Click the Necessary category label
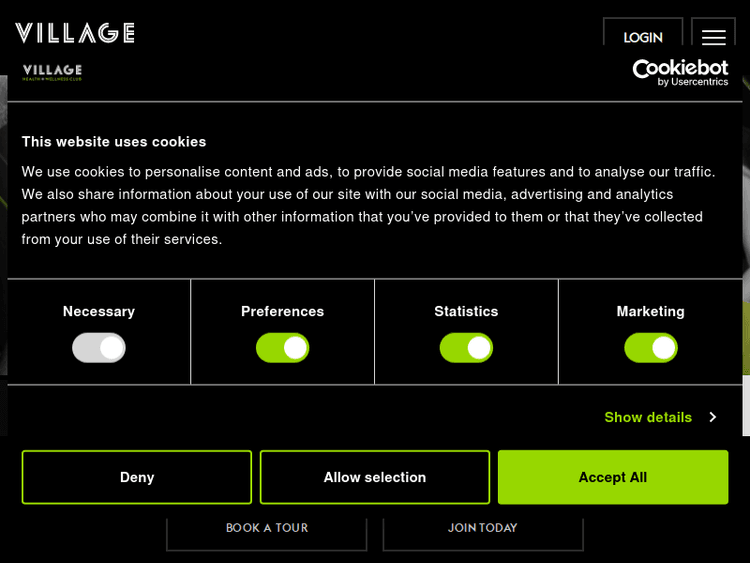This screenshot has height=563, width=750. [x=99, y=311]
